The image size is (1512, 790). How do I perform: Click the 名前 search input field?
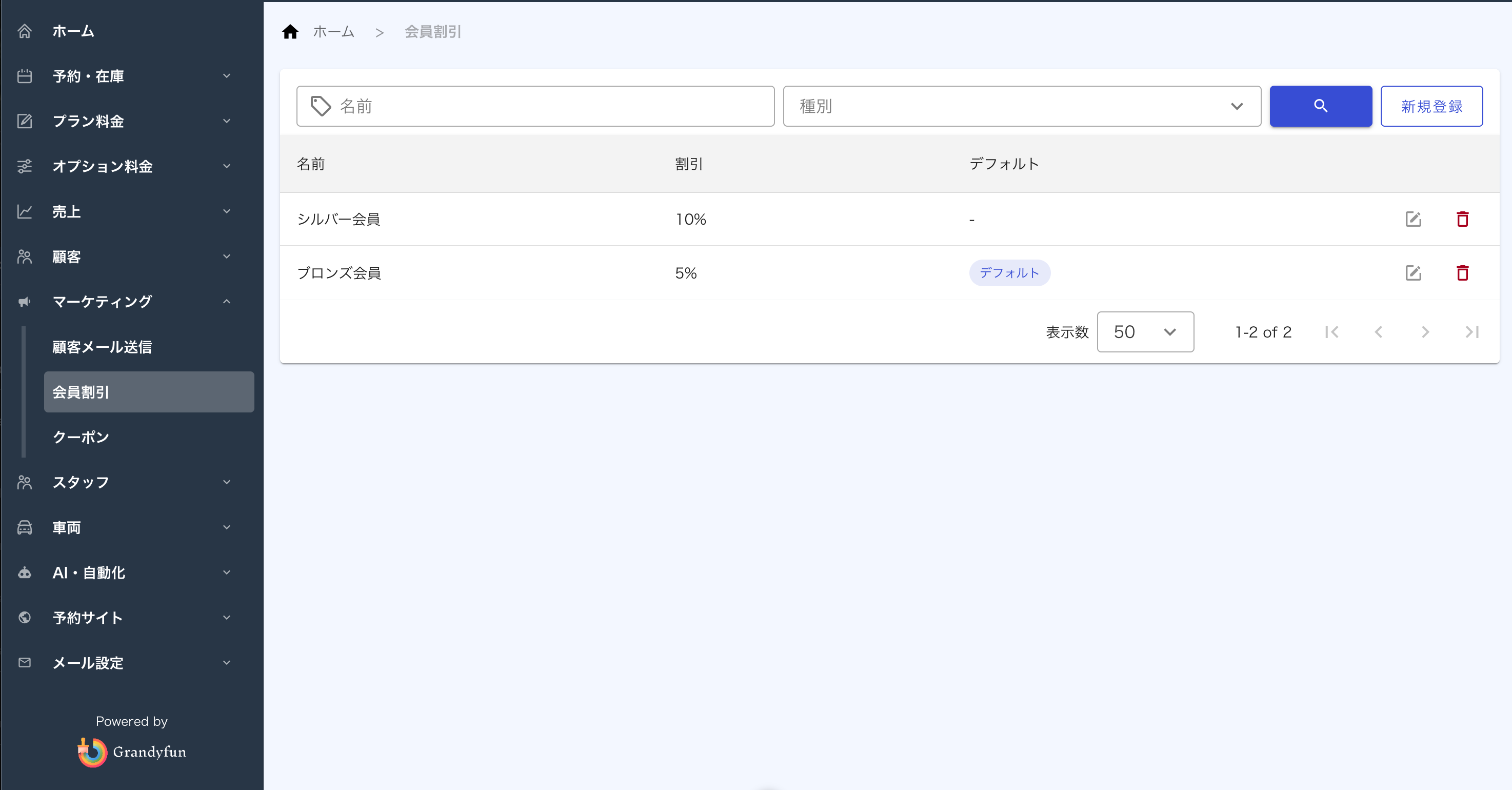pos(535,106)
